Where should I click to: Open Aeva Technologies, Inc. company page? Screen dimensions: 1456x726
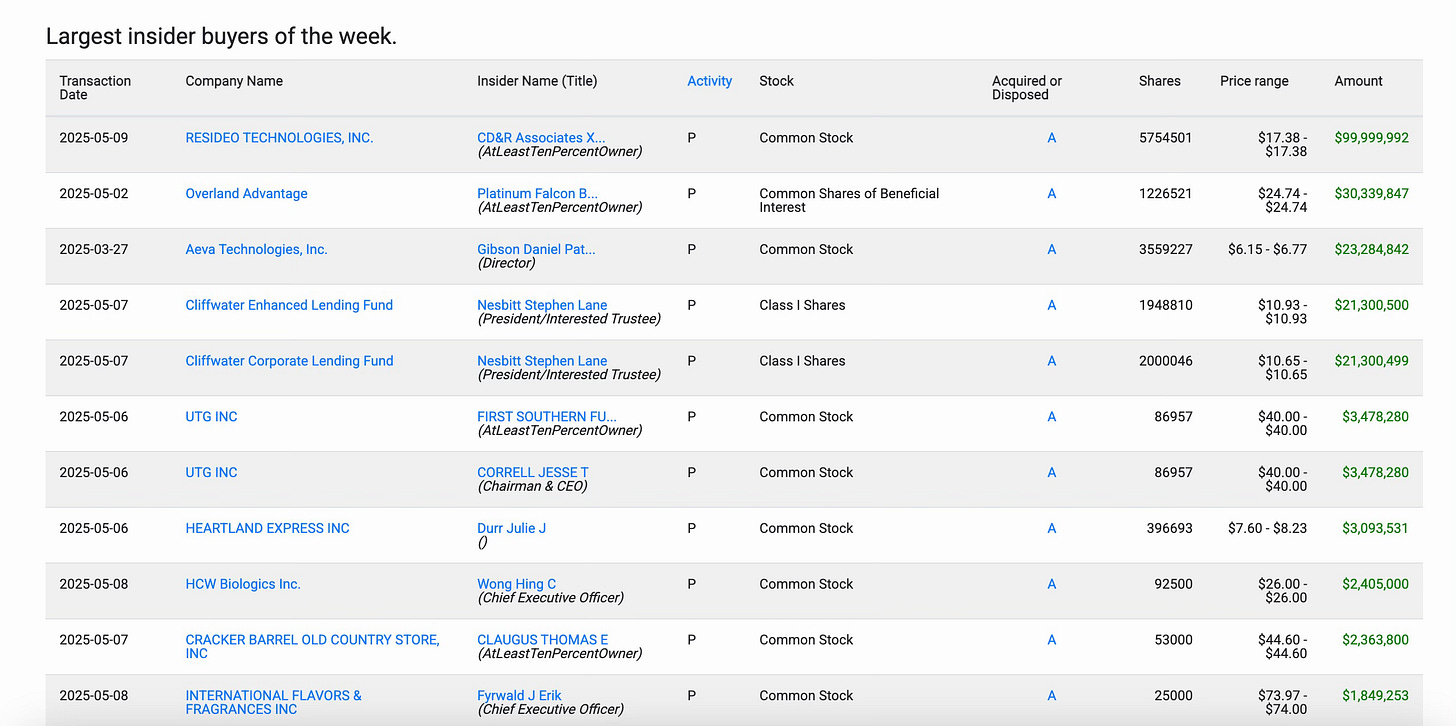tap(256, 250)
